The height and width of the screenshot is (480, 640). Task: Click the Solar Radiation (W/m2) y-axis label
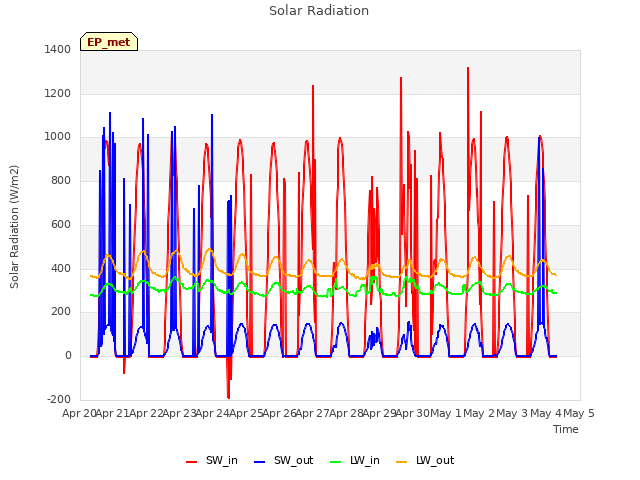click(14, 227)
